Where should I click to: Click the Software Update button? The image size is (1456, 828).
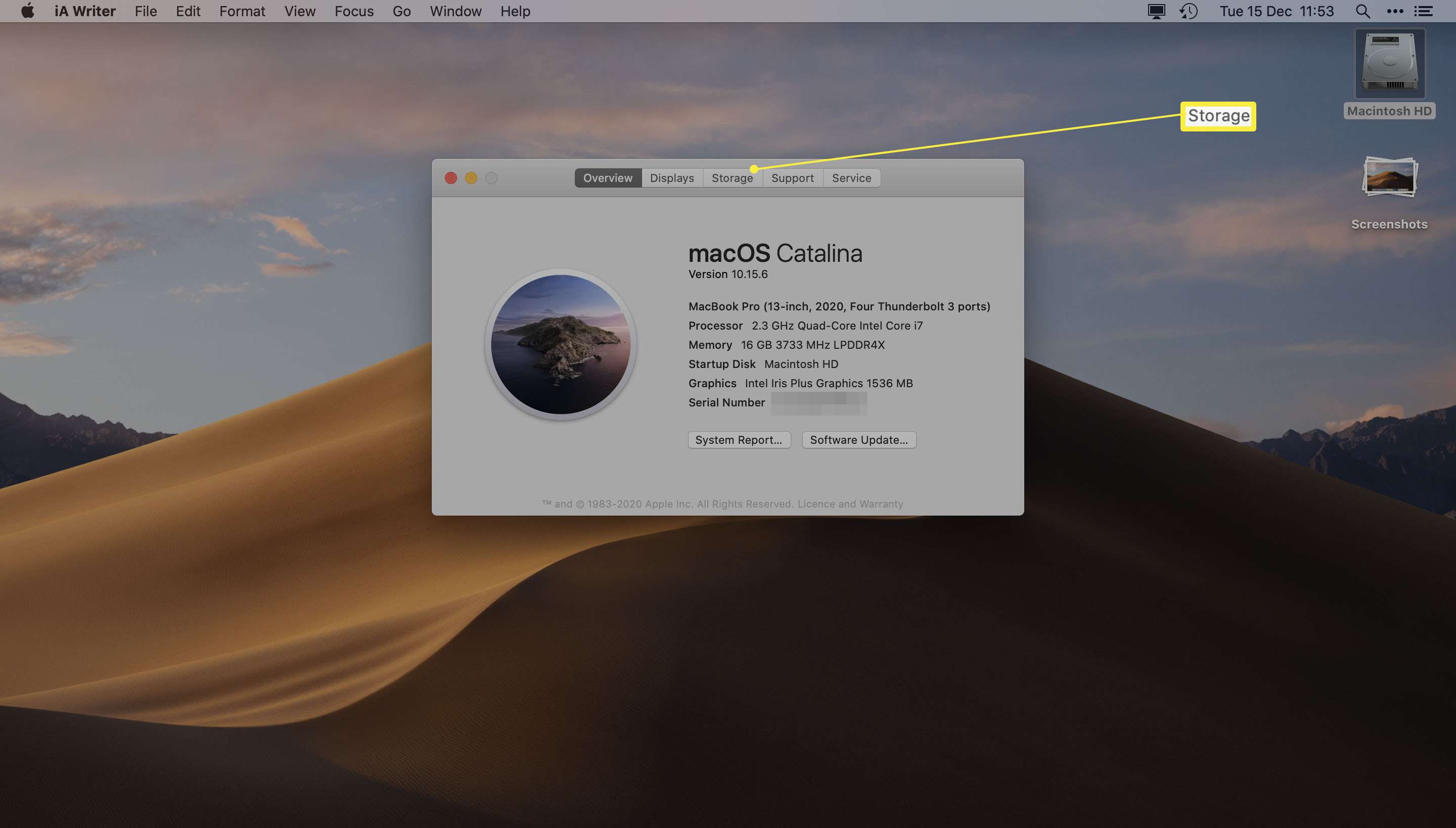(859, 440)
